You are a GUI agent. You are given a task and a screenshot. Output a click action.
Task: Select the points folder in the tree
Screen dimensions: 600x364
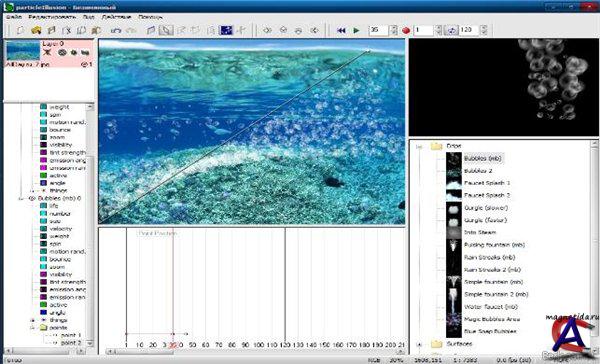[x=58, y=328]
